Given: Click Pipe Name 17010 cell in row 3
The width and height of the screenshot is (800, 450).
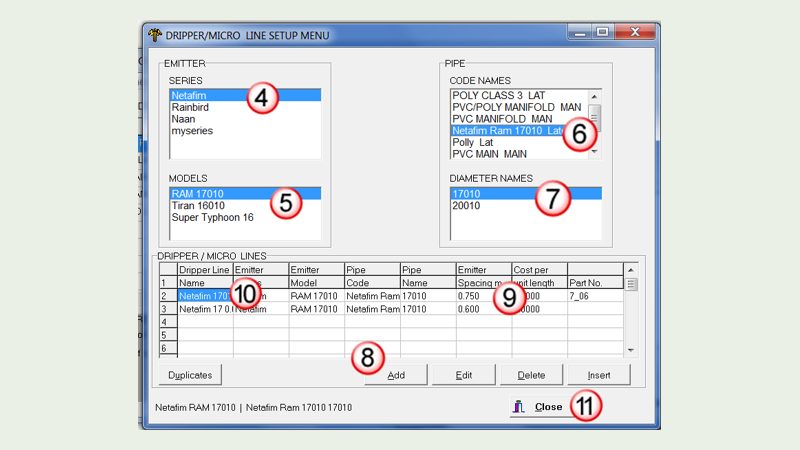Looking at the screenshot, I should click(x=428, y=309).
